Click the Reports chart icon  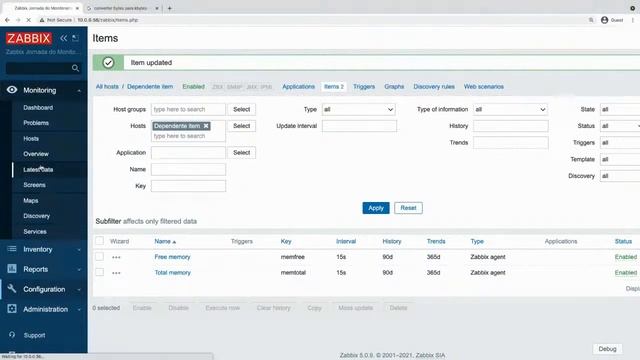[x=12, y=269]
